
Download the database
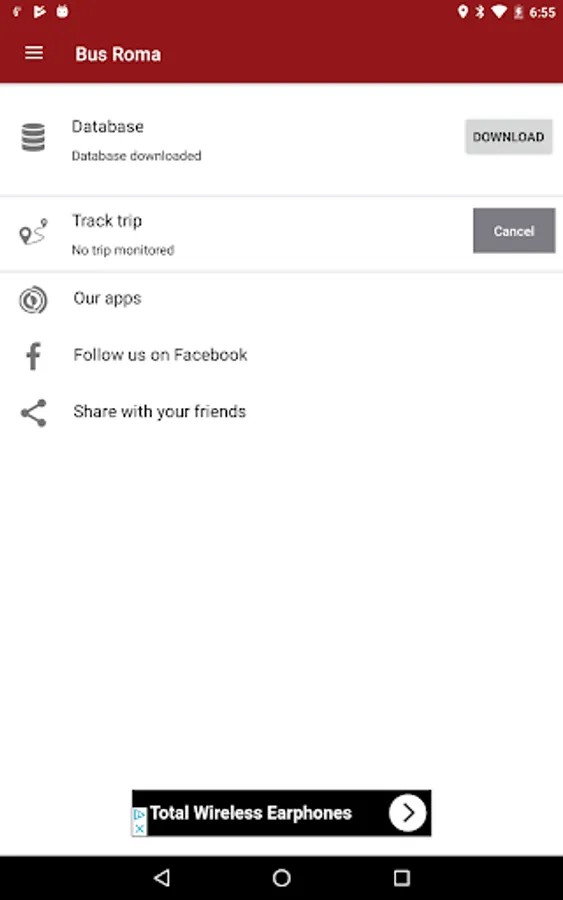point(508,137)
